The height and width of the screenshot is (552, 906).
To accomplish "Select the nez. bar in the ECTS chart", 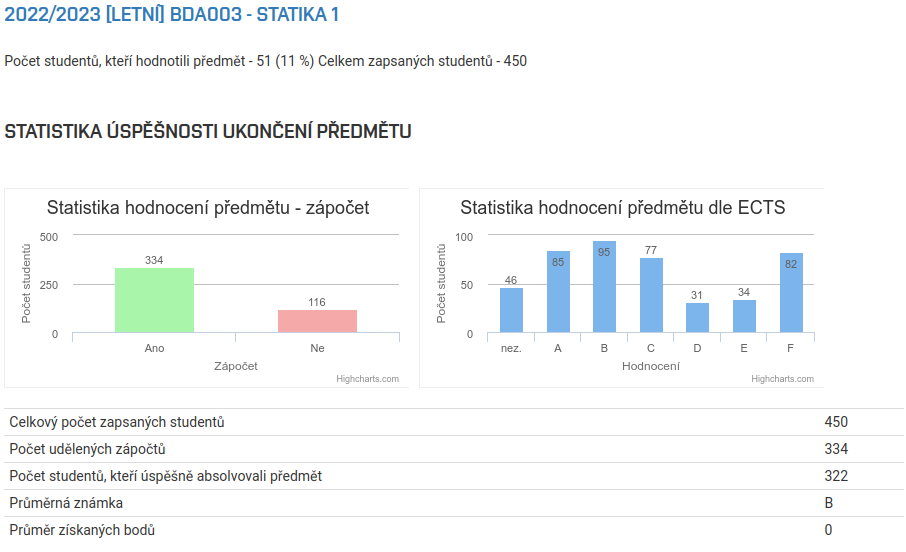I will tap(511, 310).
